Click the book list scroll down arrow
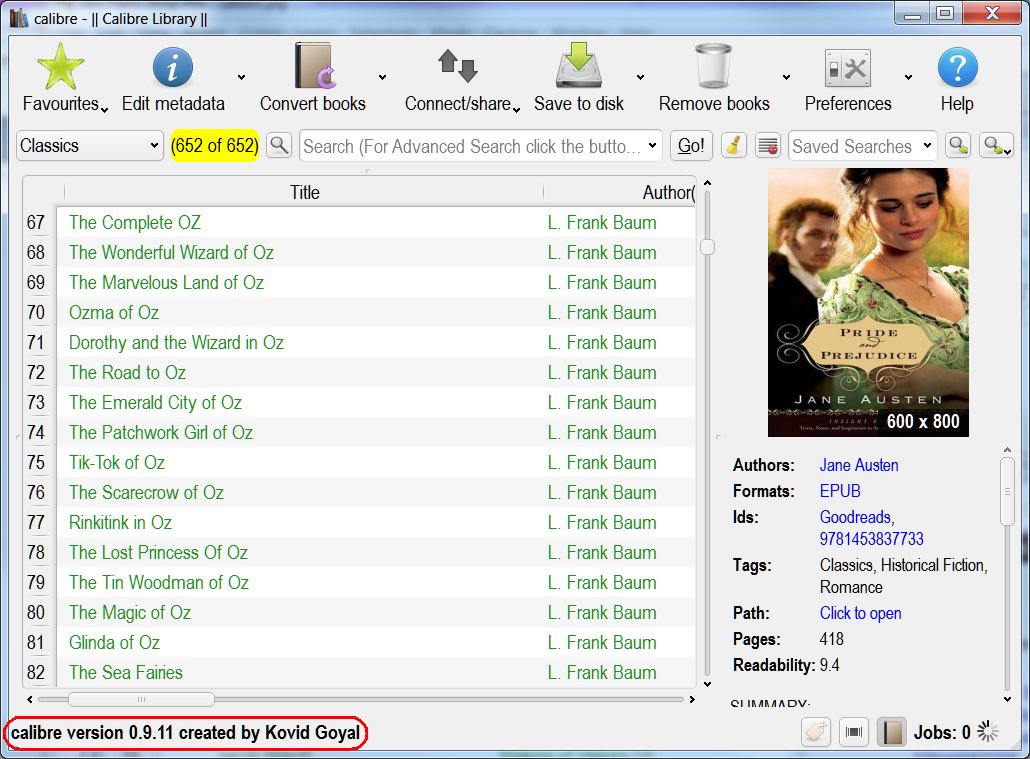1030x759 pixels. [x=707, y=684]
